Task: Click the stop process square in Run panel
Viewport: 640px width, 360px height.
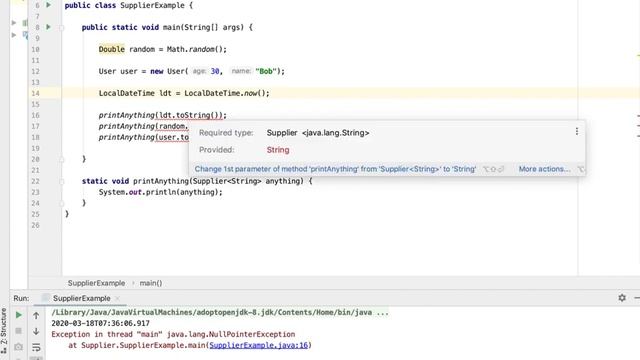Action: click(18, 331)
